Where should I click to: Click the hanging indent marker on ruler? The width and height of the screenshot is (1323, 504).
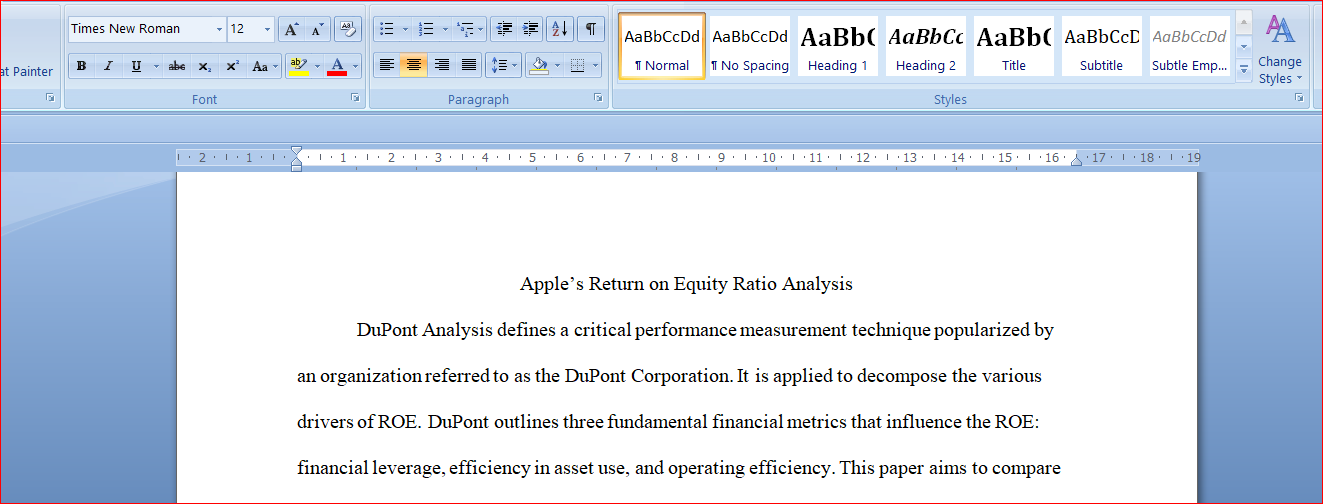click(x=296, y=161)
